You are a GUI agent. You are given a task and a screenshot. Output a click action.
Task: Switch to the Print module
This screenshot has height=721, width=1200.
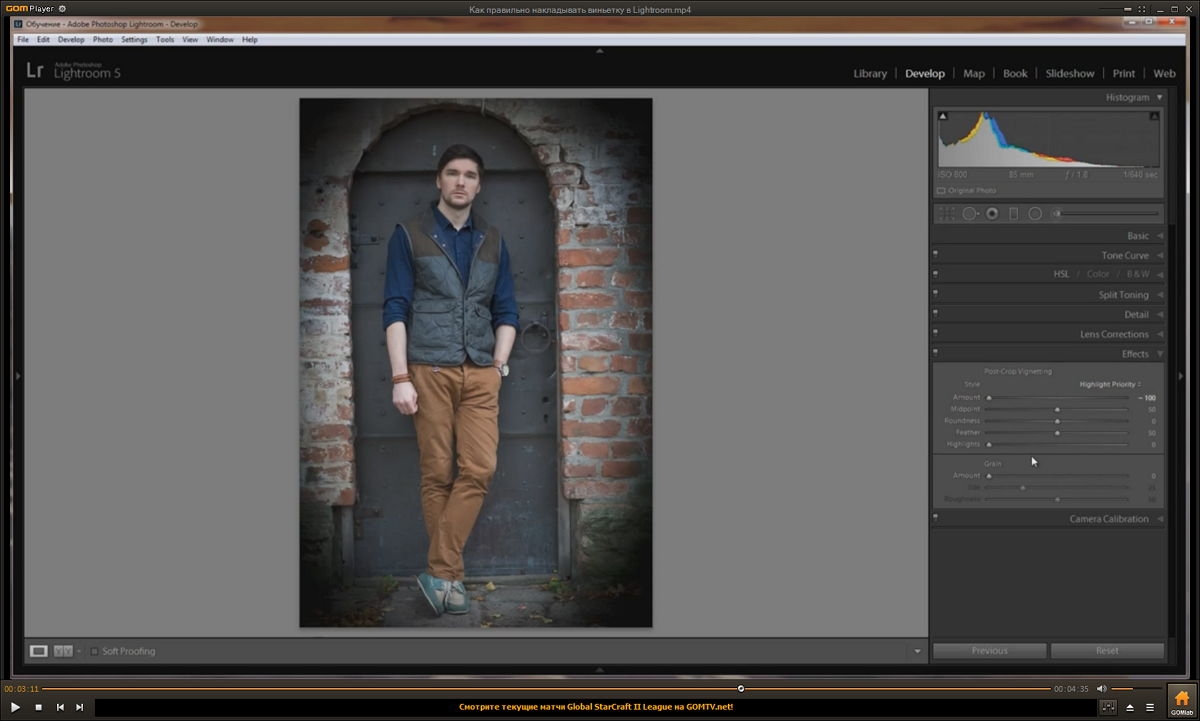coord(1124,73)
